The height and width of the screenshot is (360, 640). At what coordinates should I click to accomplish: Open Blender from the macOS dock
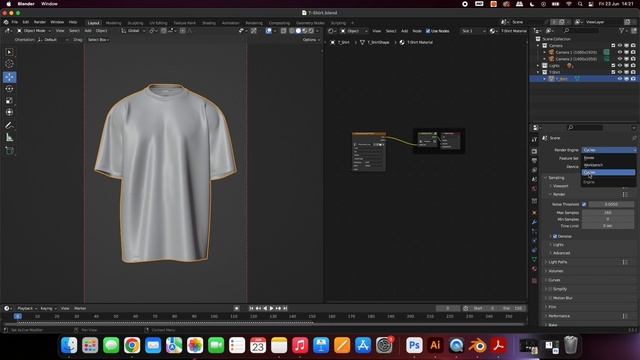point(477,346)
